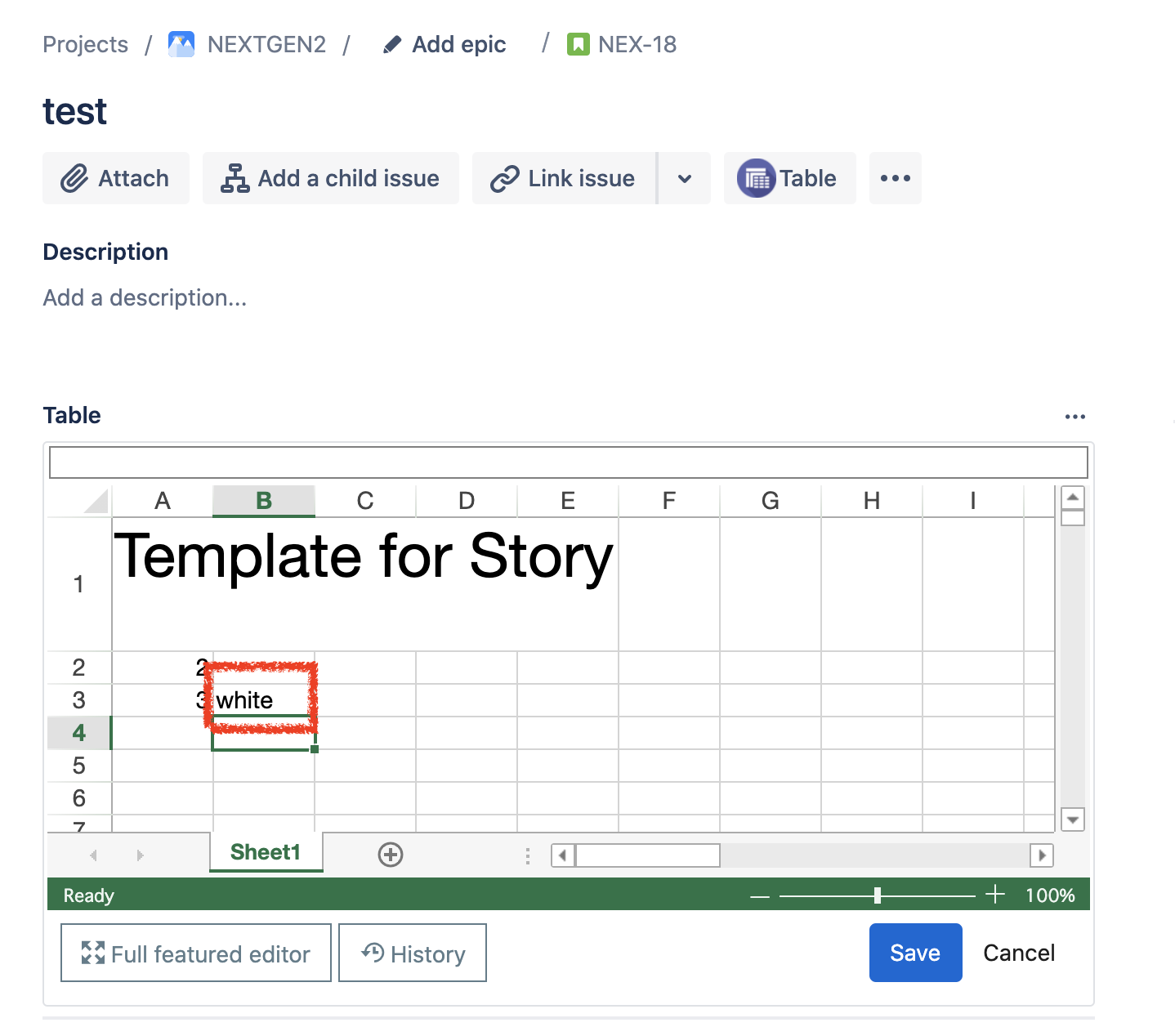The height and width of the screenshot is (1036, 1175).
Task: Click the zoom out minus icon
Action: 758,895
